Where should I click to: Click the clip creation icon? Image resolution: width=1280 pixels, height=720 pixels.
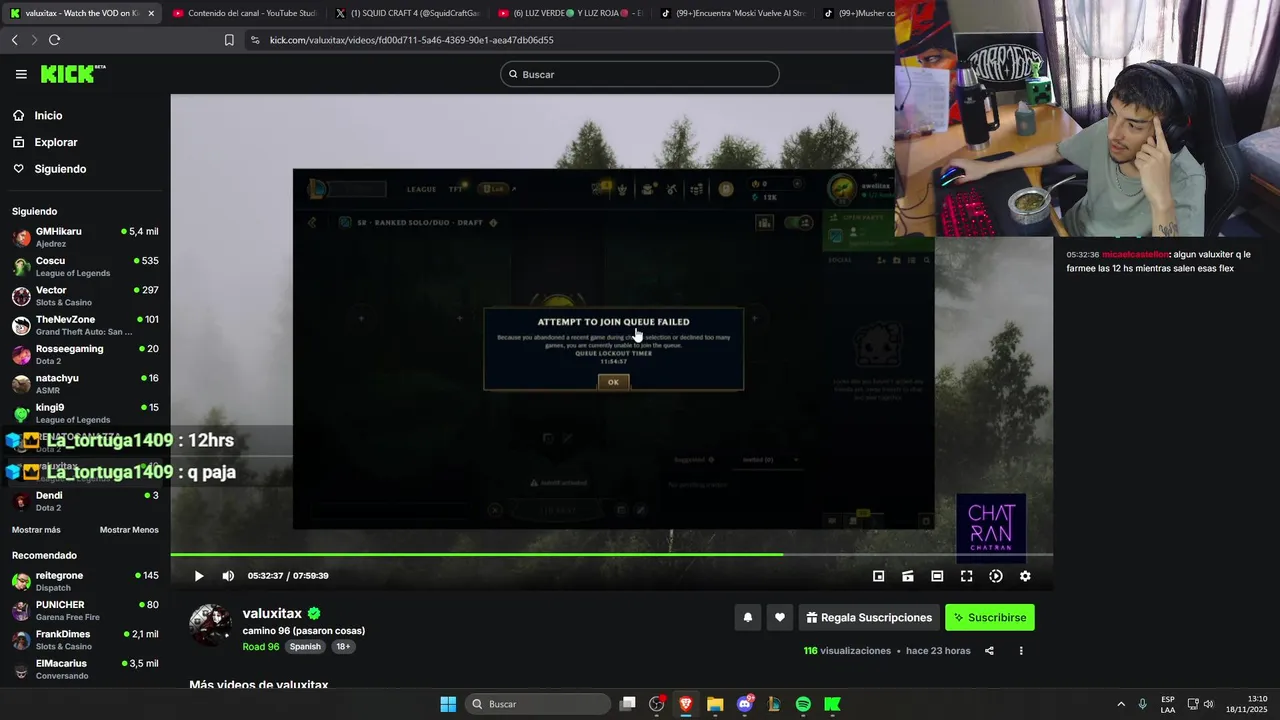click(x=908, y=576)
